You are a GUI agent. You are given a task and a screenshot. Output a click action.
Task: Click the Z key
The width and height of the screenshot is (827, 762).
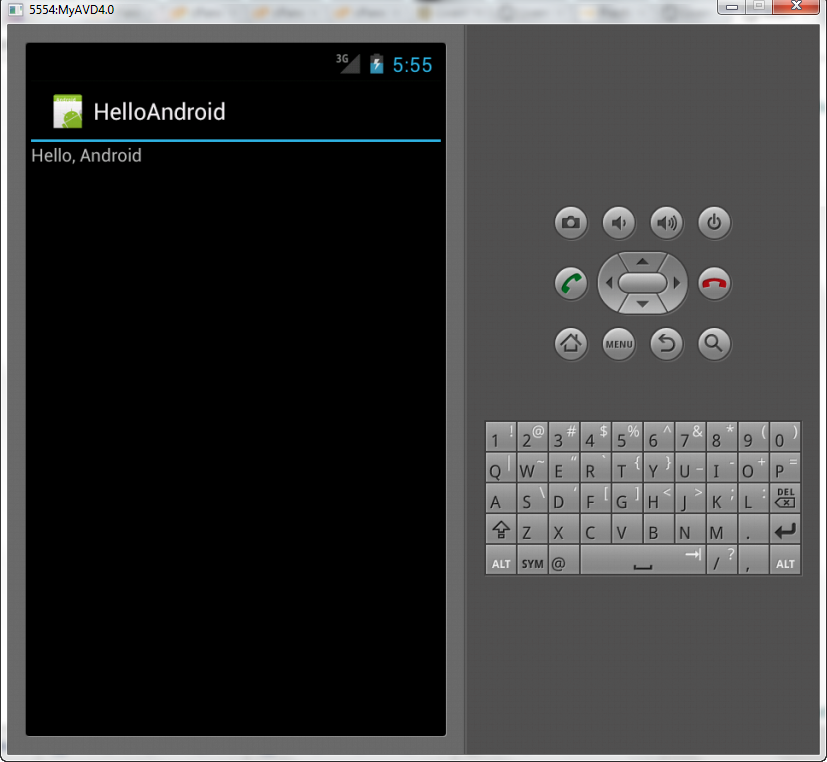click(532, 529)
